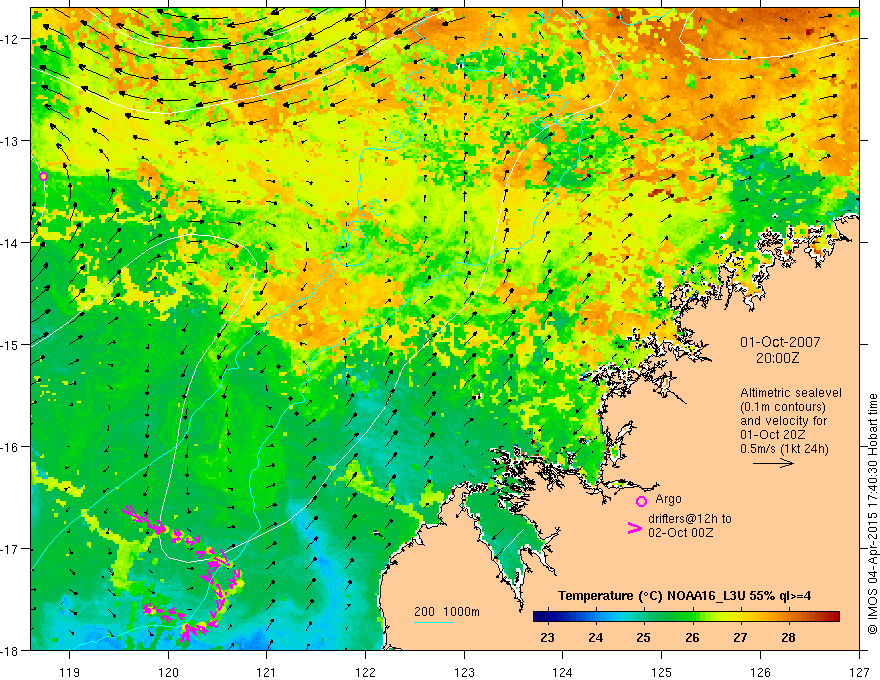The height and width of the screenshot is (680, 880).
Task: Select the '20:00Z' time label
Action: [x=780, y=358]
